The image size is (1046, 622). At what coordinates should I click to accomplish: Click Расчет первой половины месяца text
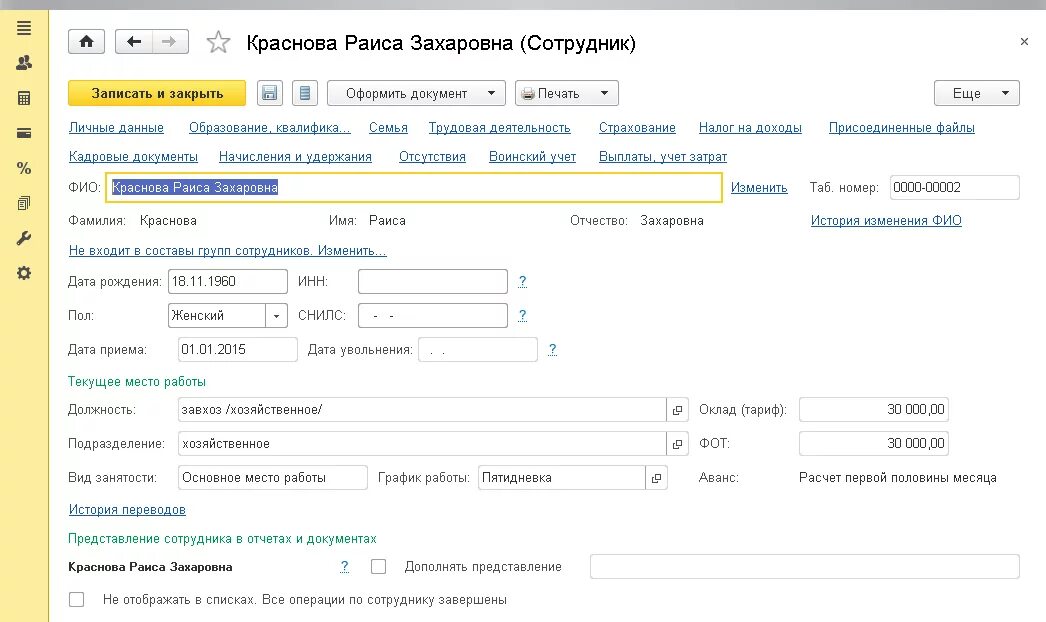pyautogui.click(x=897, y=478)
